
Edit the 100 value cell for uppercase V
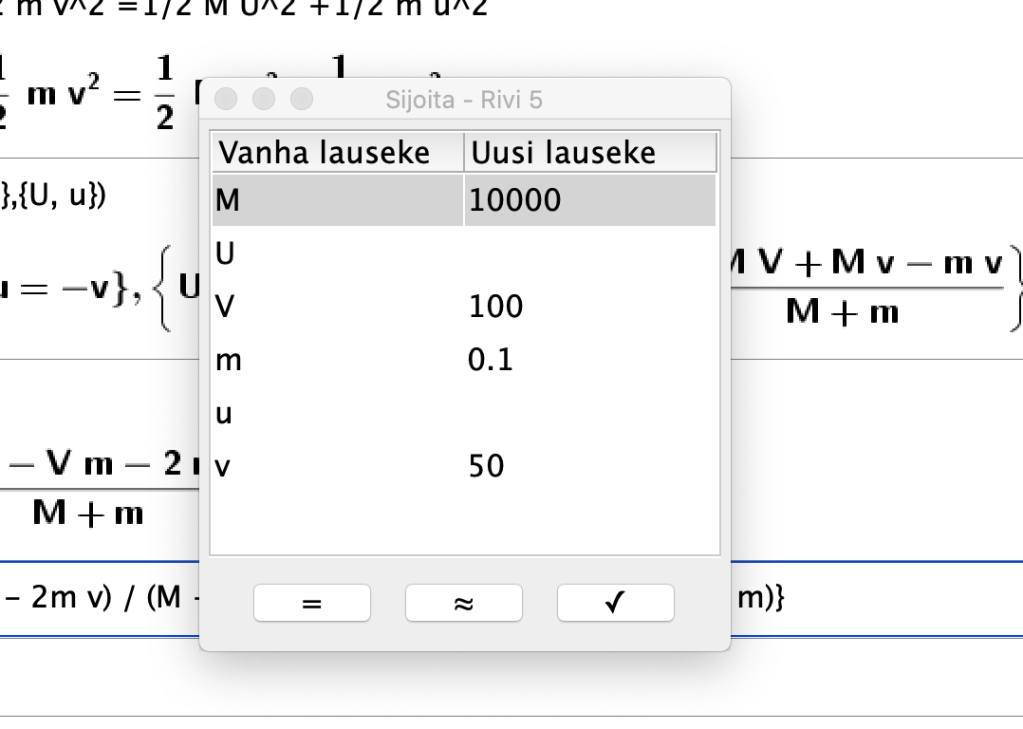click(590, 306)
